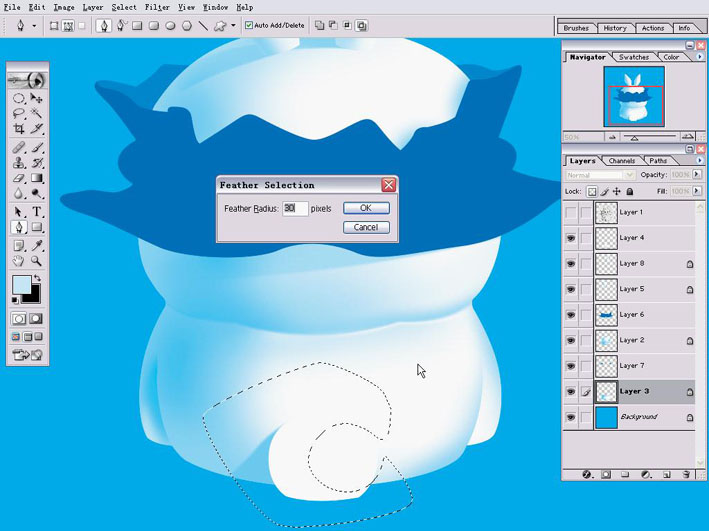Pick Ellipse shape in the options bar

pyautogui.click(x=170, y=26)
